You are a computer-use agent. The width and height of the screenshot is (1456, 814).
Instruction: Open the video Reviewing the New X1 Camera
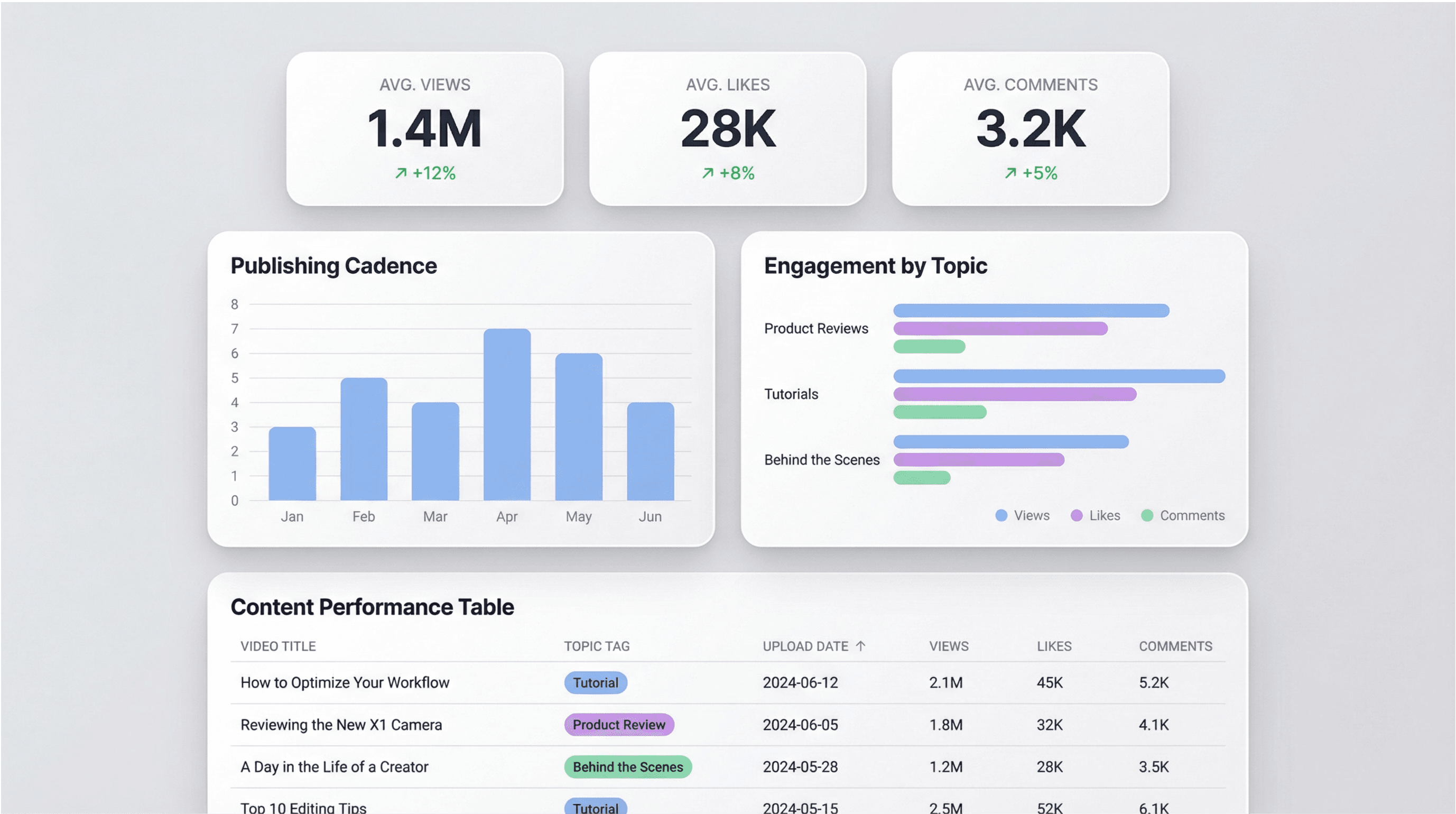pyautogui.click(x=341, y=725)
